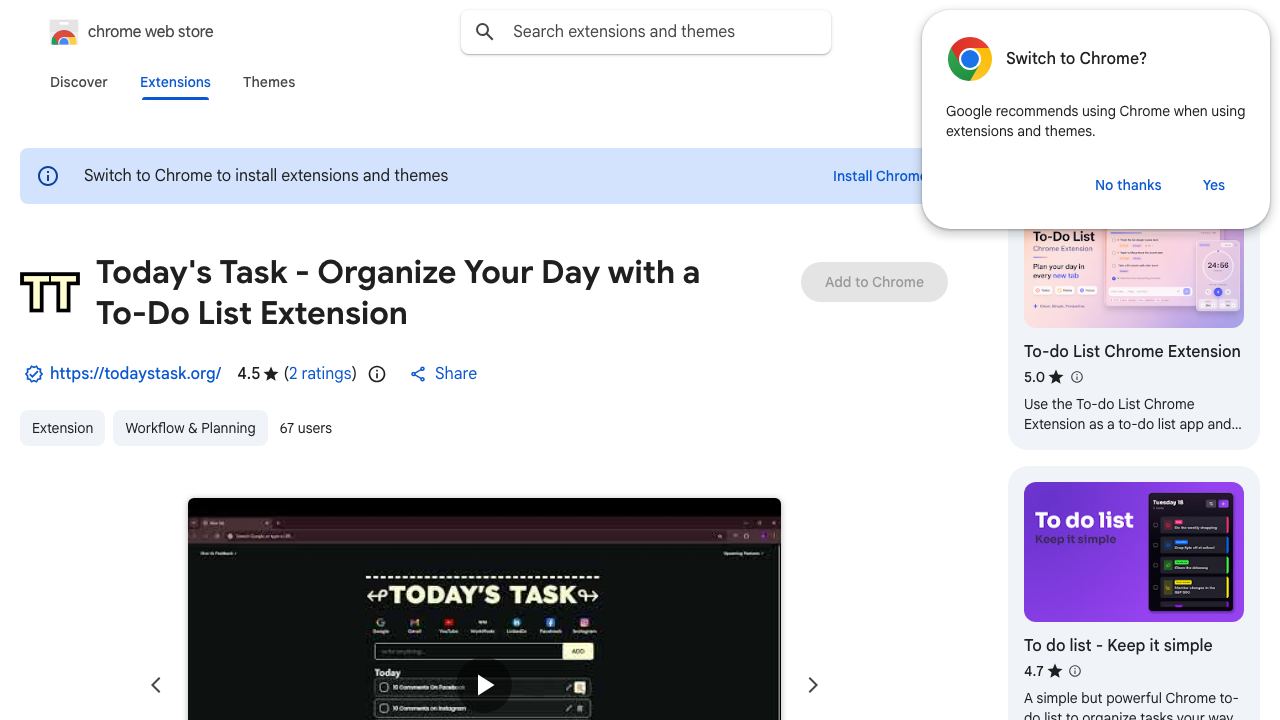1280x720 pixels.
Task: Click the 67 users text
Action: pos(306,428)
